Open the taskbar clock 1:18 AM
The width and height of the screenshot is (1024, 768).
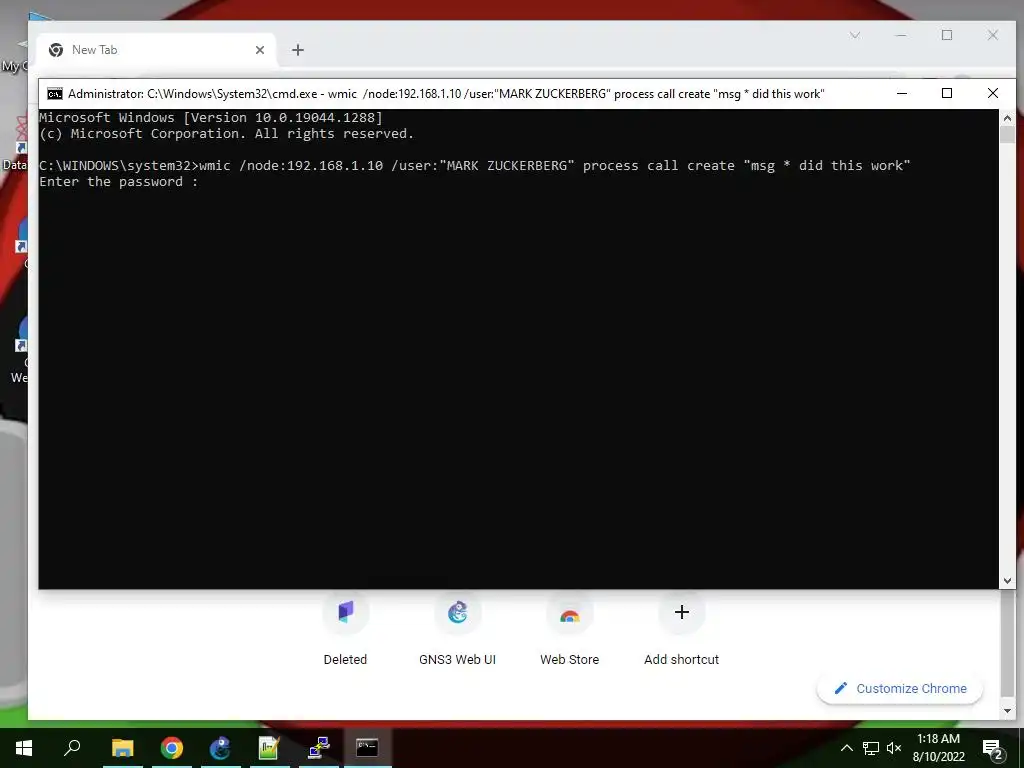[x=938, y=748]
